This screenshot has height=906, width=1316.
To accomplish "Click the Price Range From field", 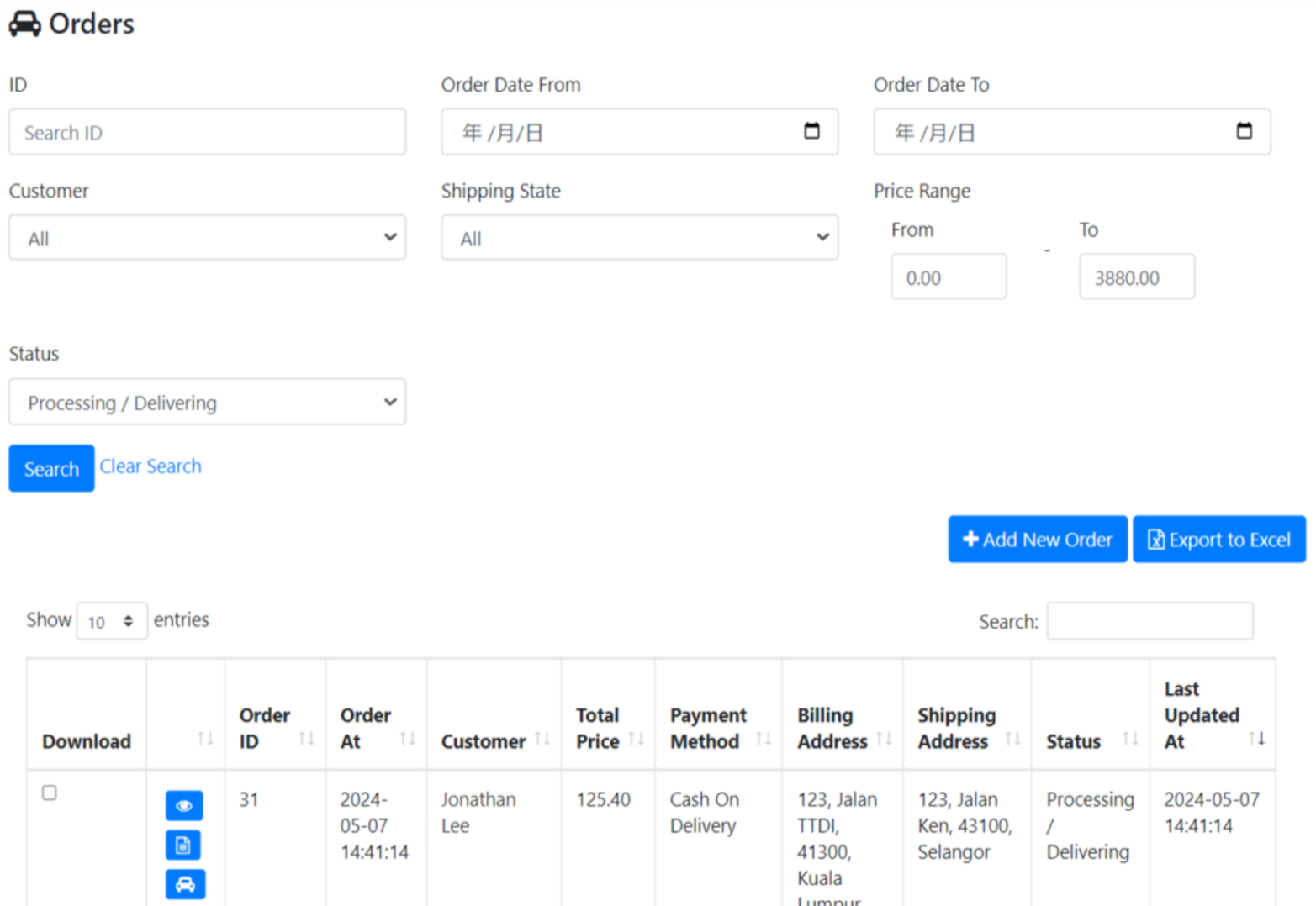I will pos(948,277).
